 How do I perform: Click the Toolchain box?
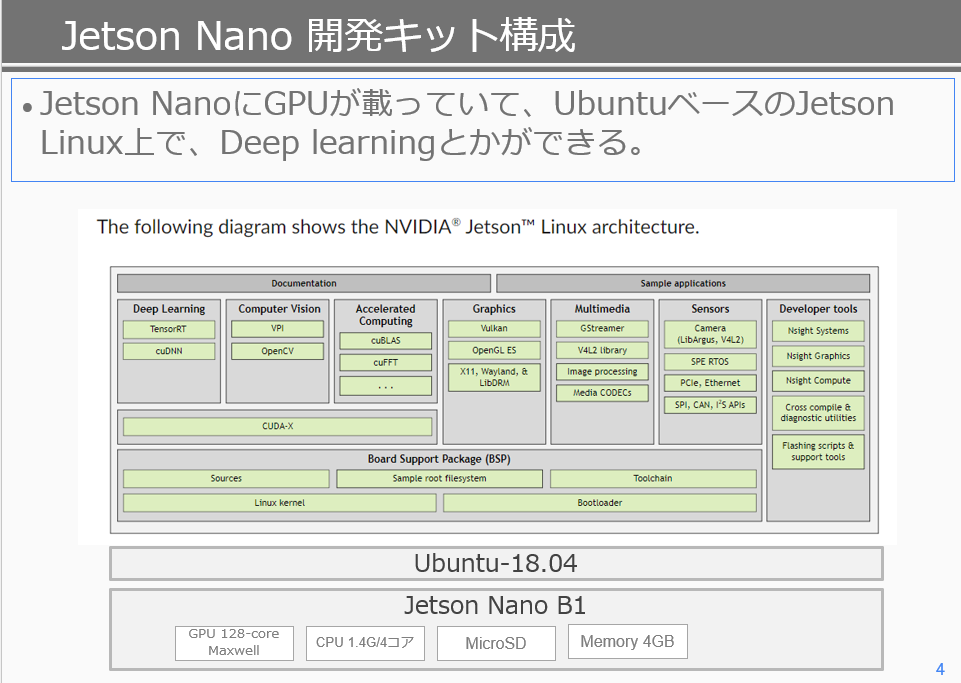pyautogui.click(x=653, y=479)
